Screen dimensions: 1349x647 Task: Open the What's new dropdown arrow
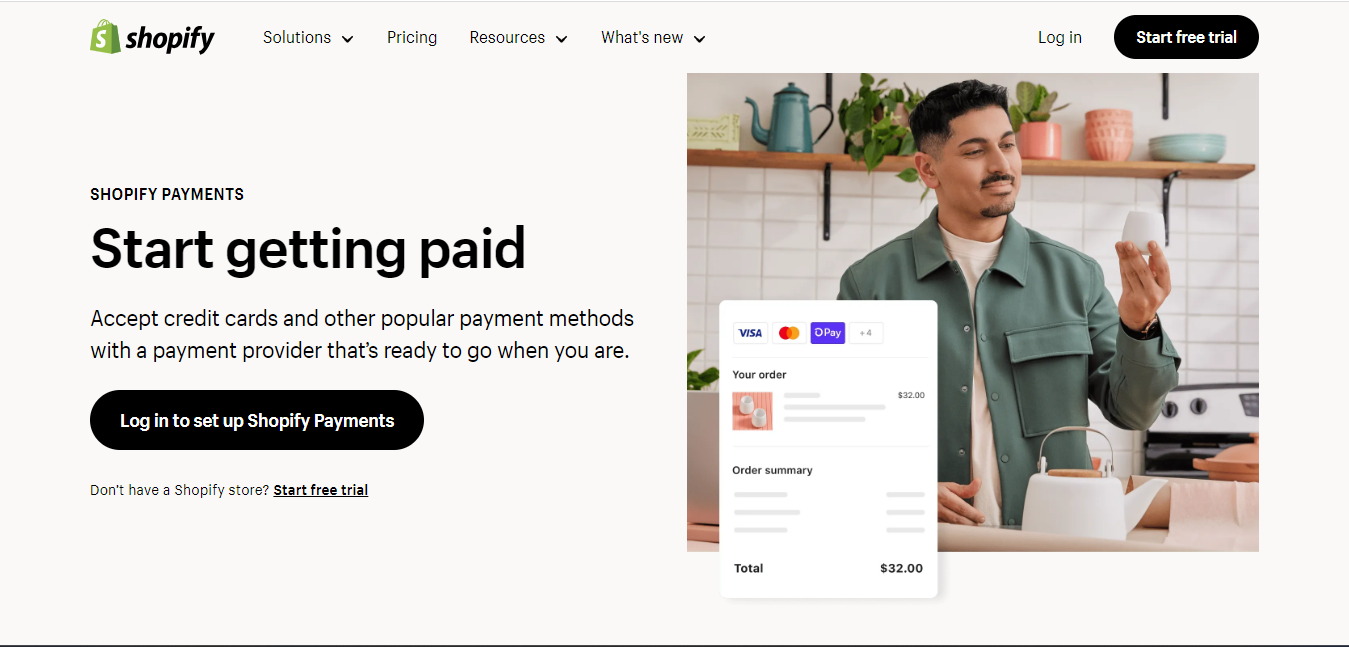[699, 39]
